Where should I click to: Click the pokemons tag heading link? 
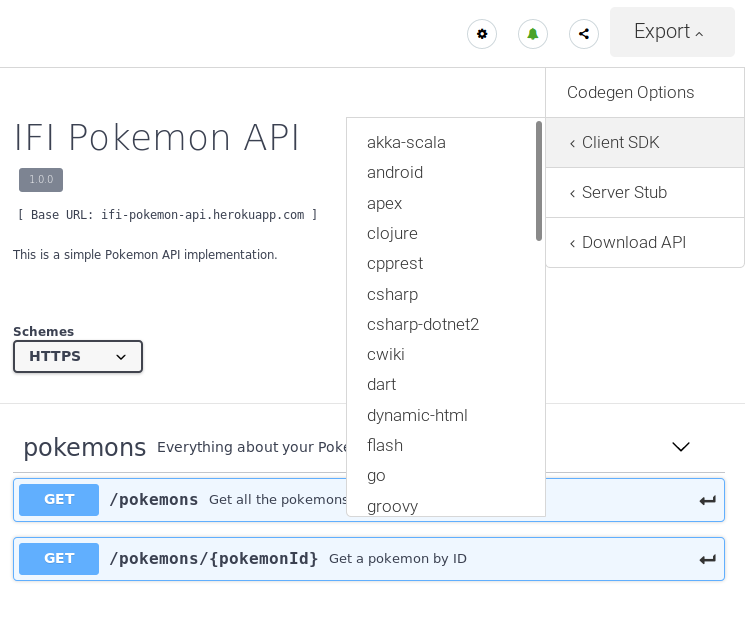tap(85, 447)
